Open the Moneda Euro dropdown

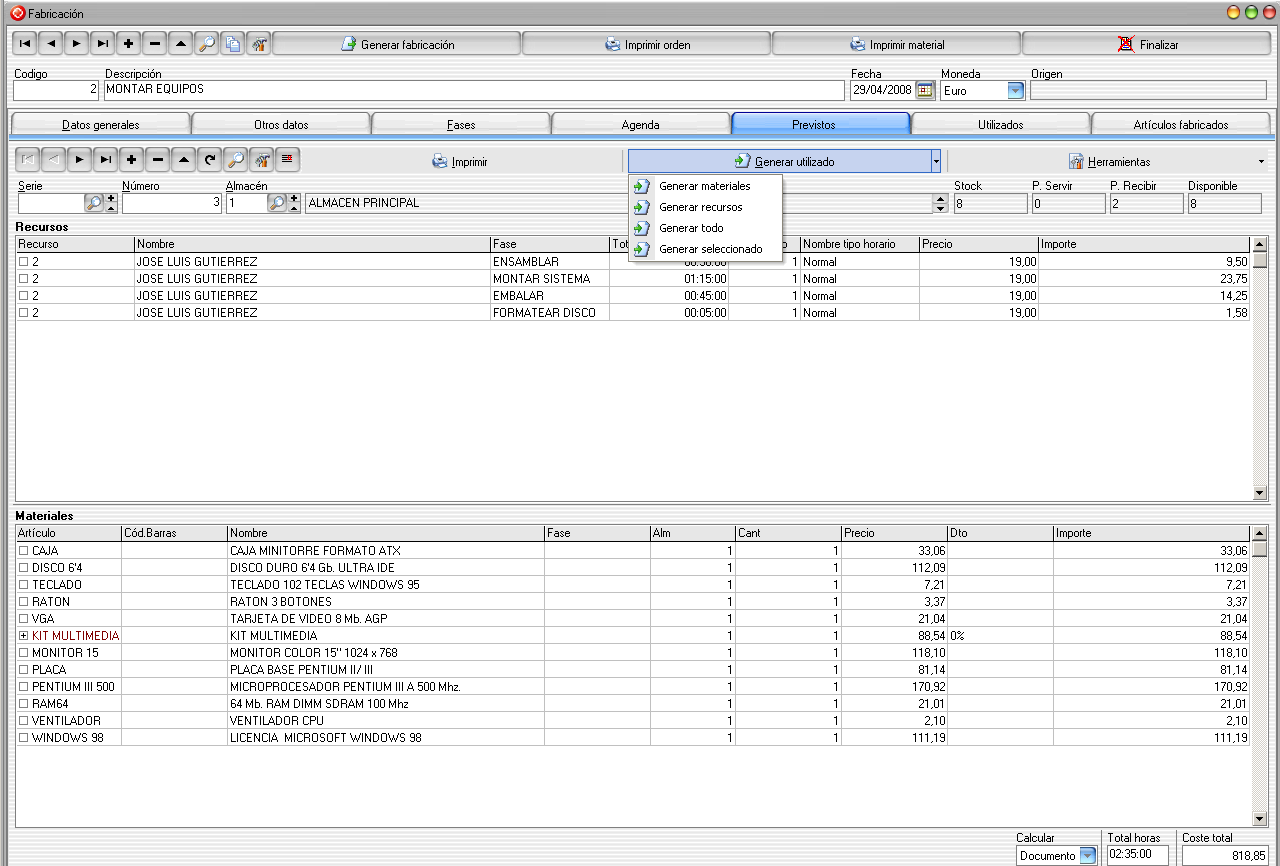[x=1015, y=90]
